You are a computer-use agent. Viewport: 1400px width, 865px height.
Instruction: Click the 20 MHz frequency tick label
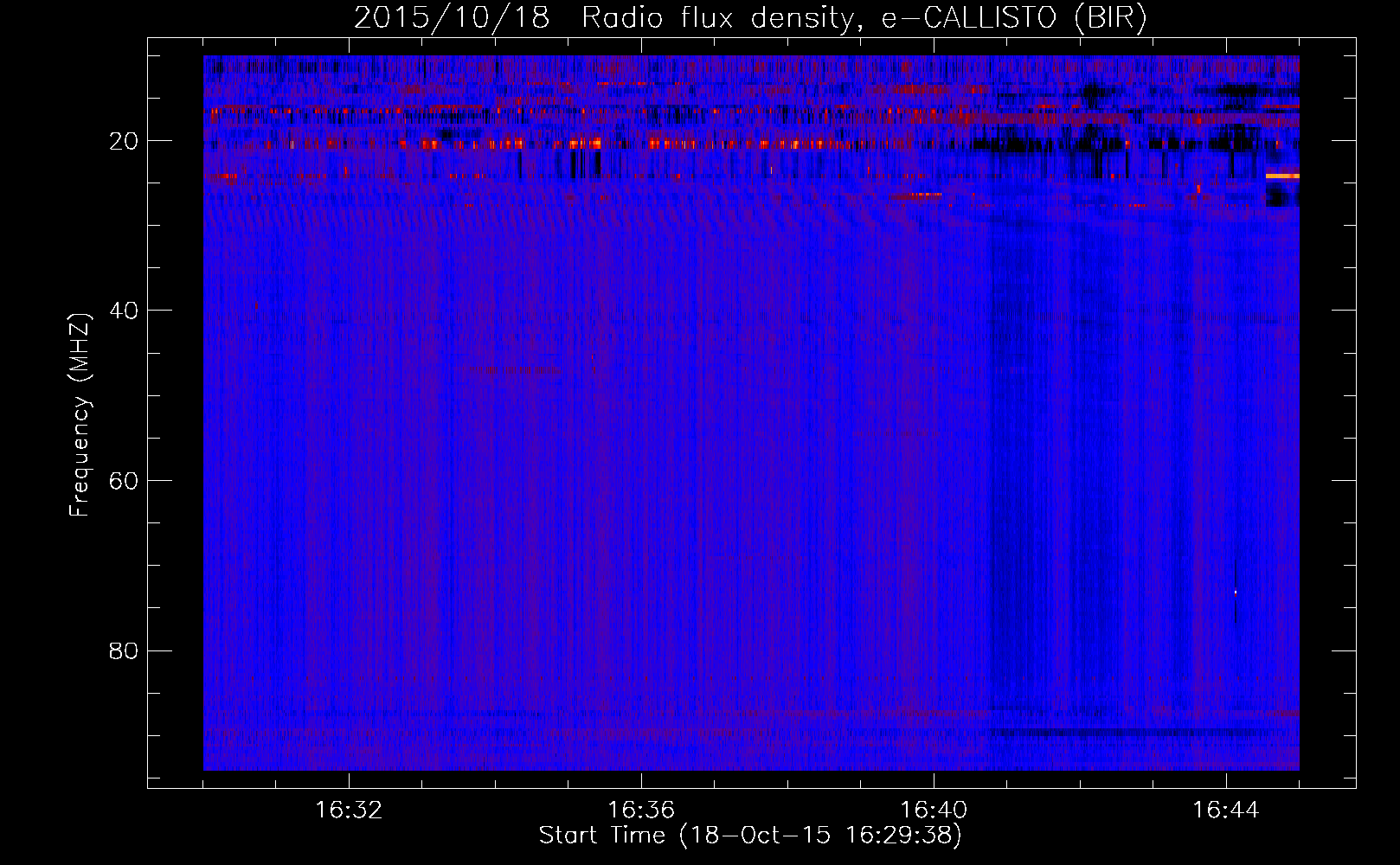125,141
